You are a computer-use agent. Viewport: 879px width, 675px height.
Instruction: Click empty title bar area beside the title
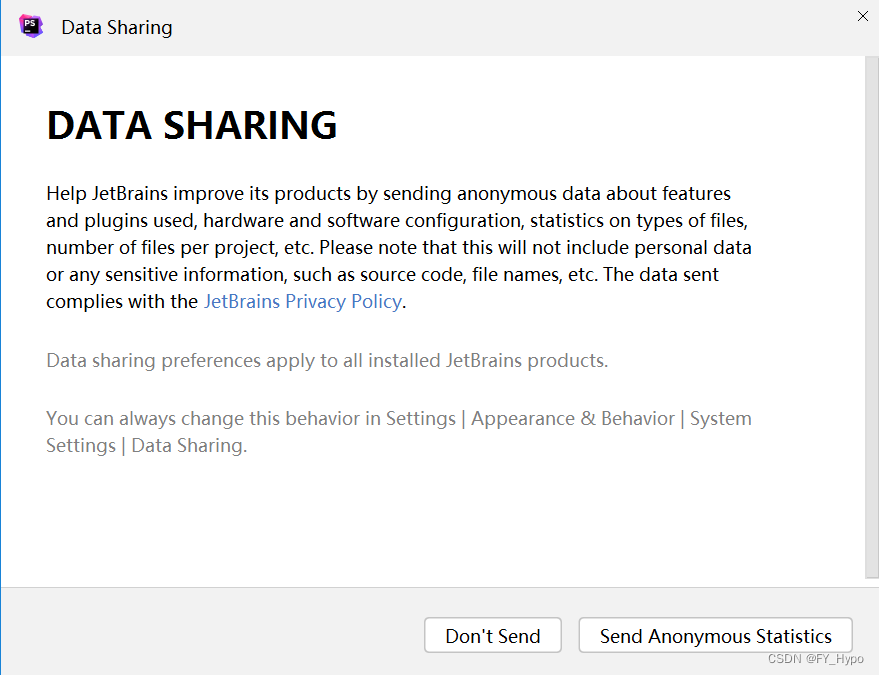coord(505,27)
